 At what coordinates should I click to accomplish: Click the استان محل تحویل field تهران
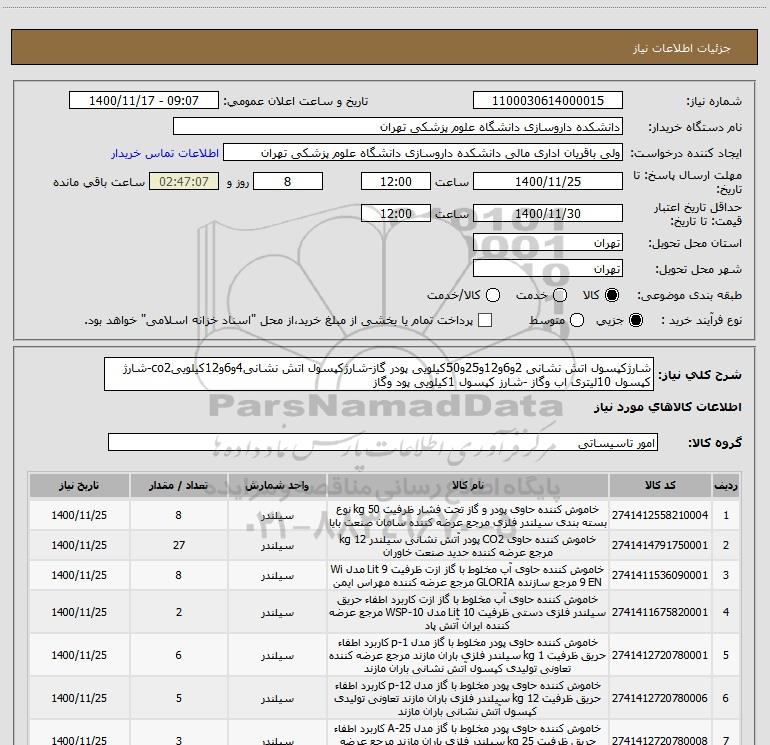pos(548,243)
